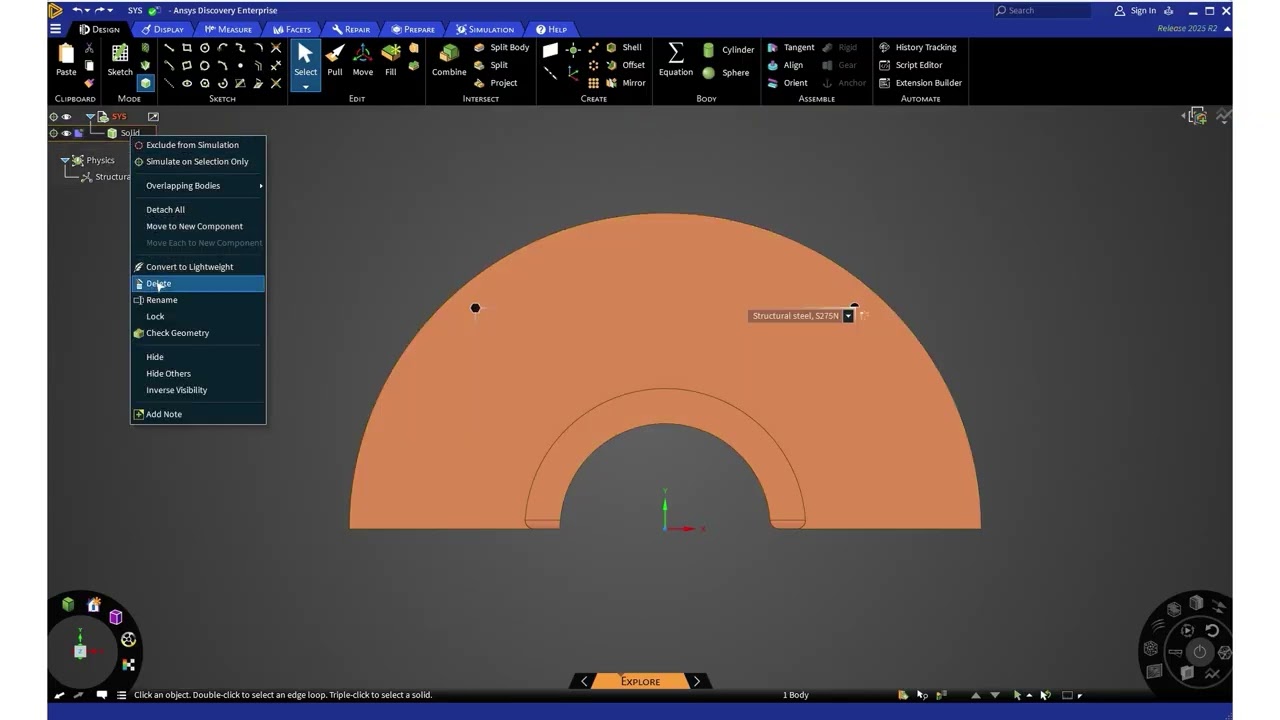Image resolution: width=1280 pixels, height=720 pixels.
Task: Select the Circle sketch tool
Action: (x=205, y=47)
